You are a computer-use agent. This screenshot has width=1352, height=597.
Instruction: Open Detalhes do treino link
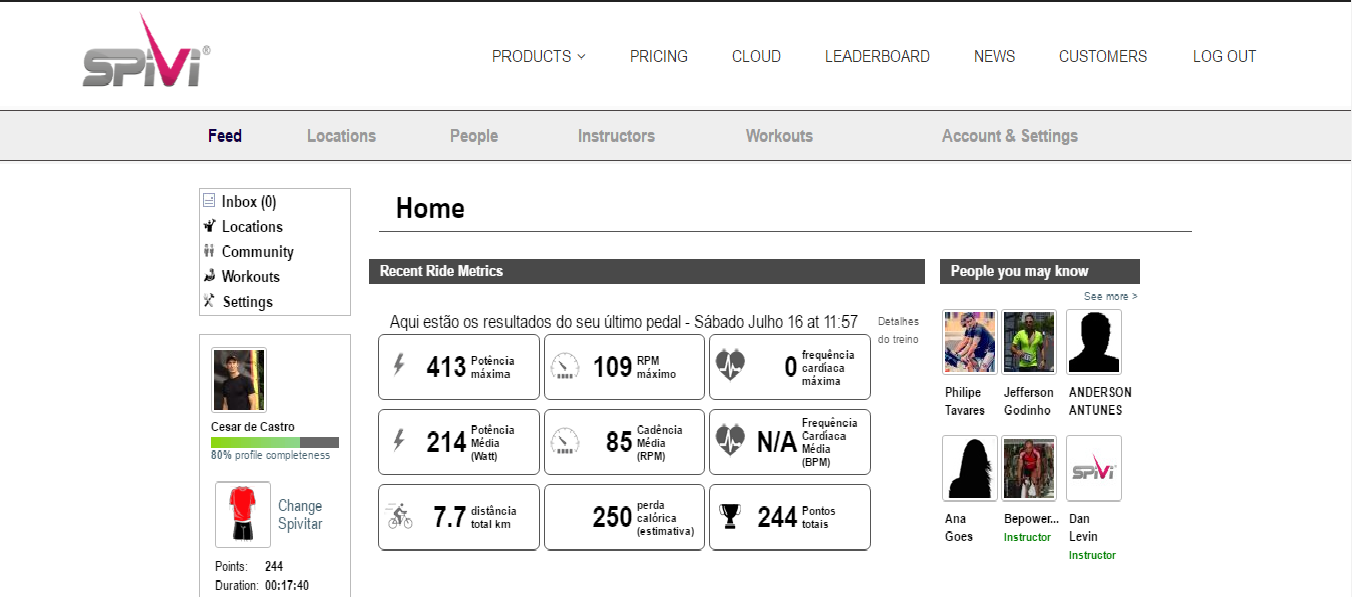click(898, 330)
